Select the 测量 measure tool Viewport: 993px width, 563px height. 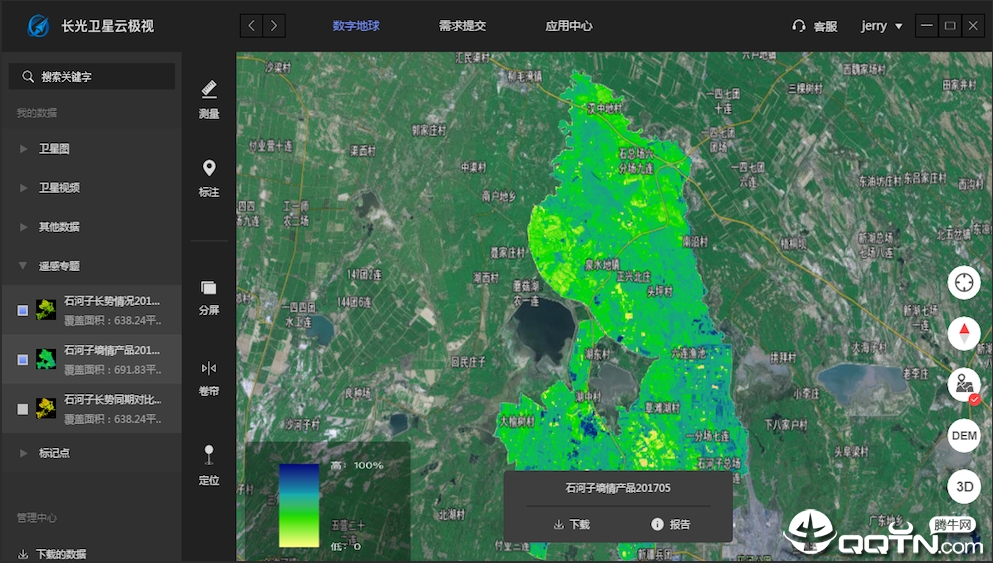209,99
